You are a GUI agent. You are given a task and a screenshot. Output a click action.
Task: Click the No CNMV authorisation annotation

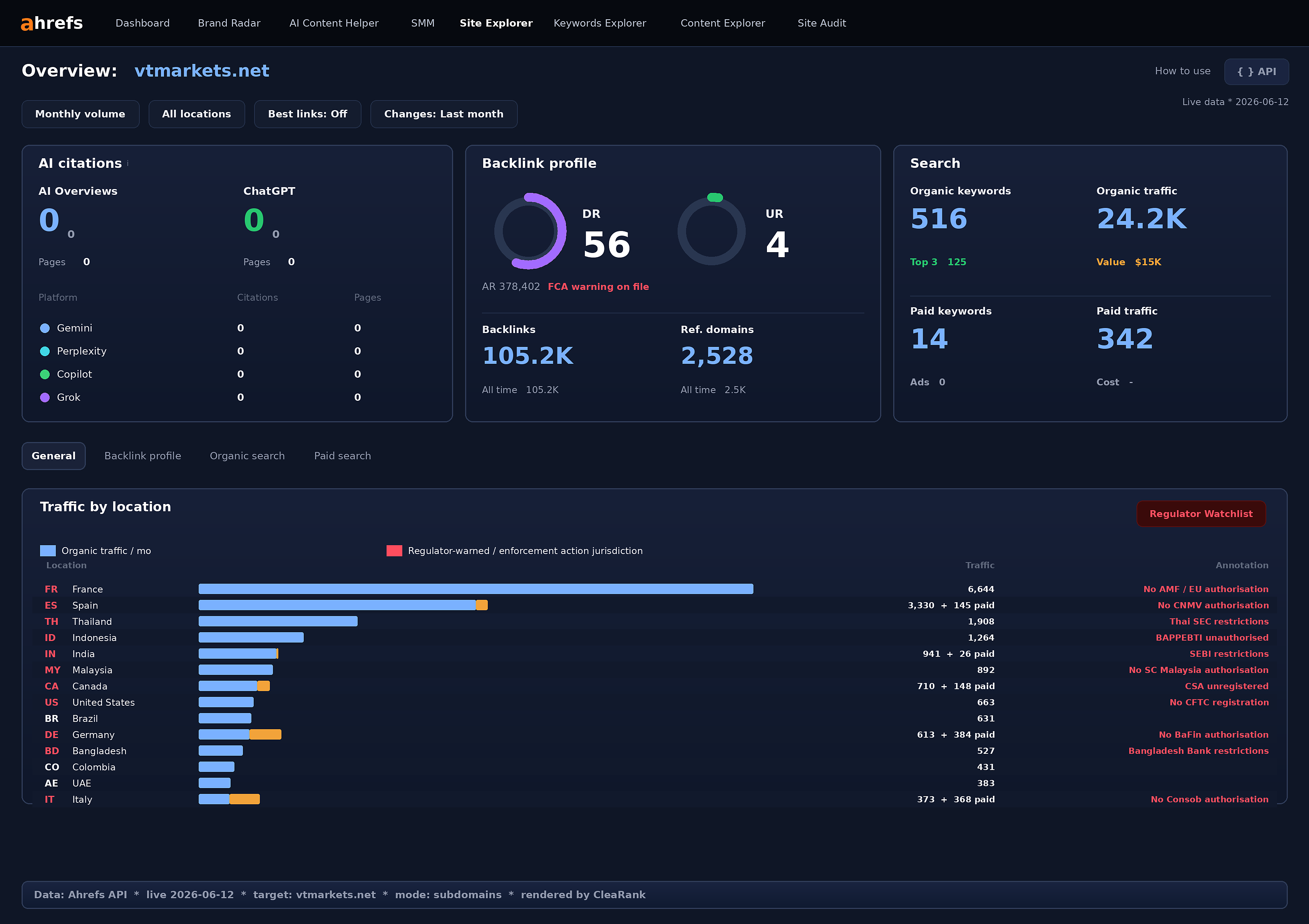[1213, 605]
